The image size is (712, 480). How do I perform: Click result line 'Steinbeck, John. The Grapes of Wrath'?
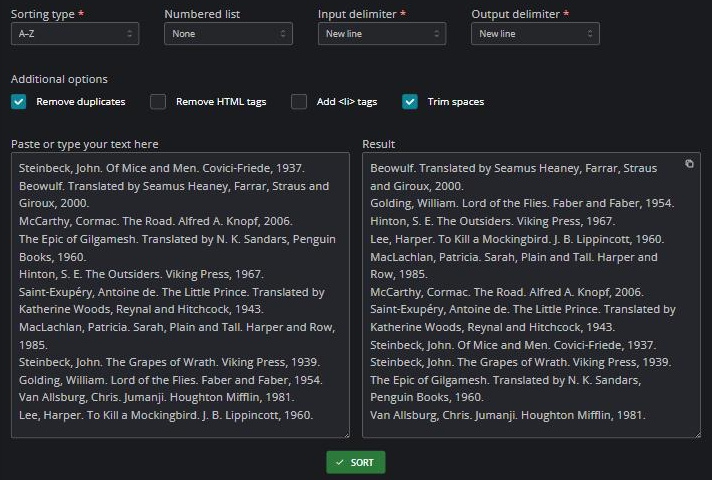521,362
